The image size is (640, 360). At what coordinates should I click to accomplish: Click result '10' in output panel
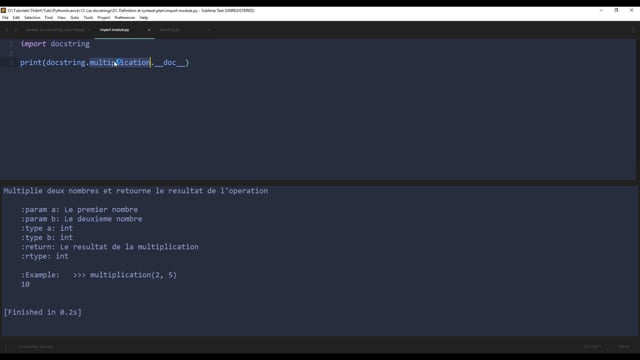(25, 284)
